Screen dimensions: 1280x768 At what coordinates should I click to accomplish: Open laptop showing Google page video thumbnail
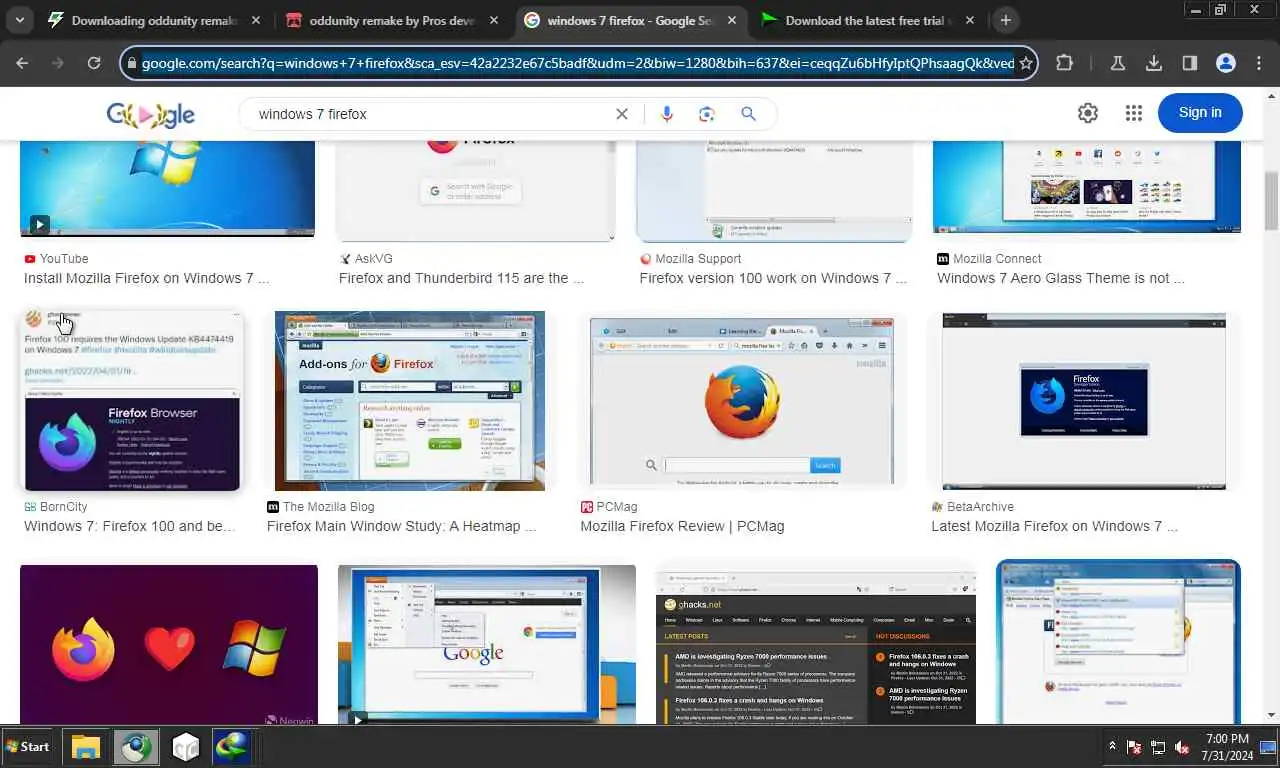pos(487,644)
